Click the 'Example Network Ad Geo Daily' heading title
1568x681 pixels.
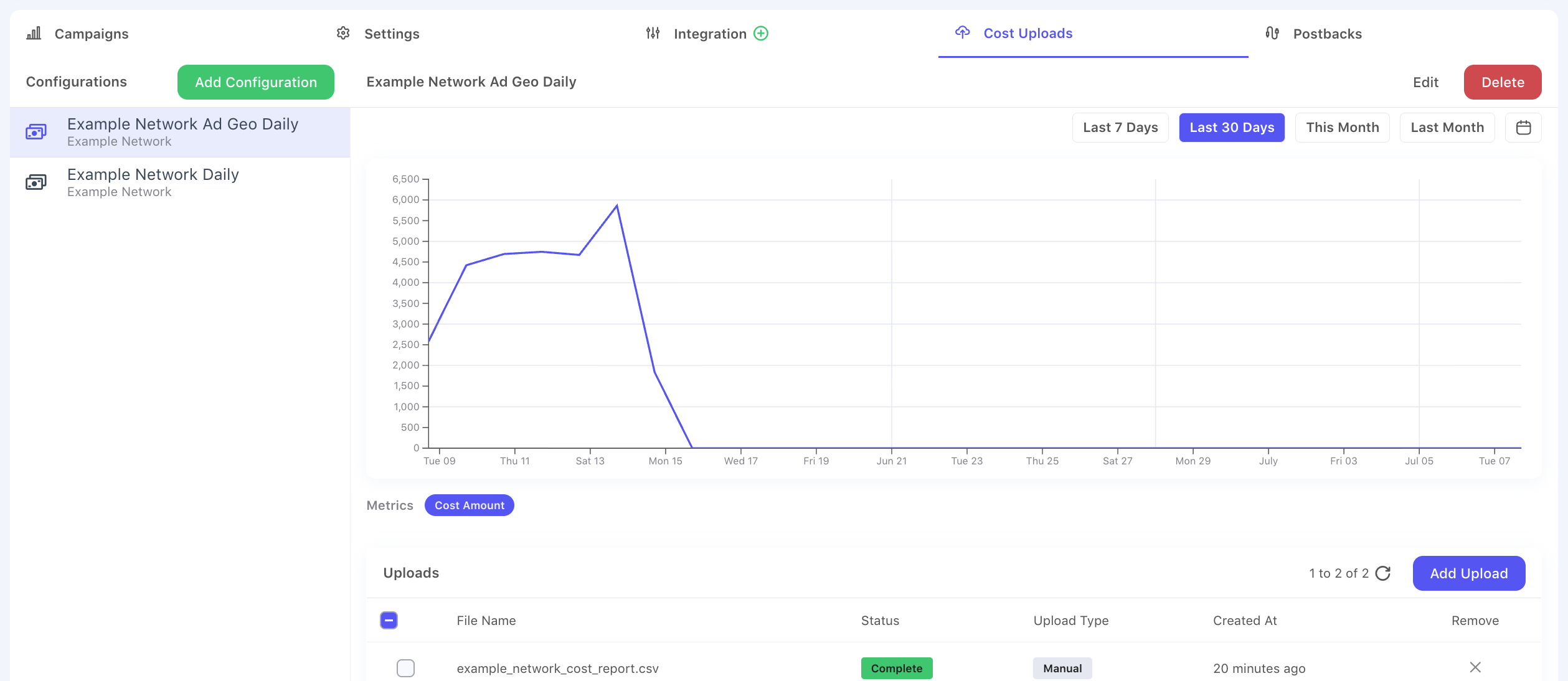(x=471, y=82)
